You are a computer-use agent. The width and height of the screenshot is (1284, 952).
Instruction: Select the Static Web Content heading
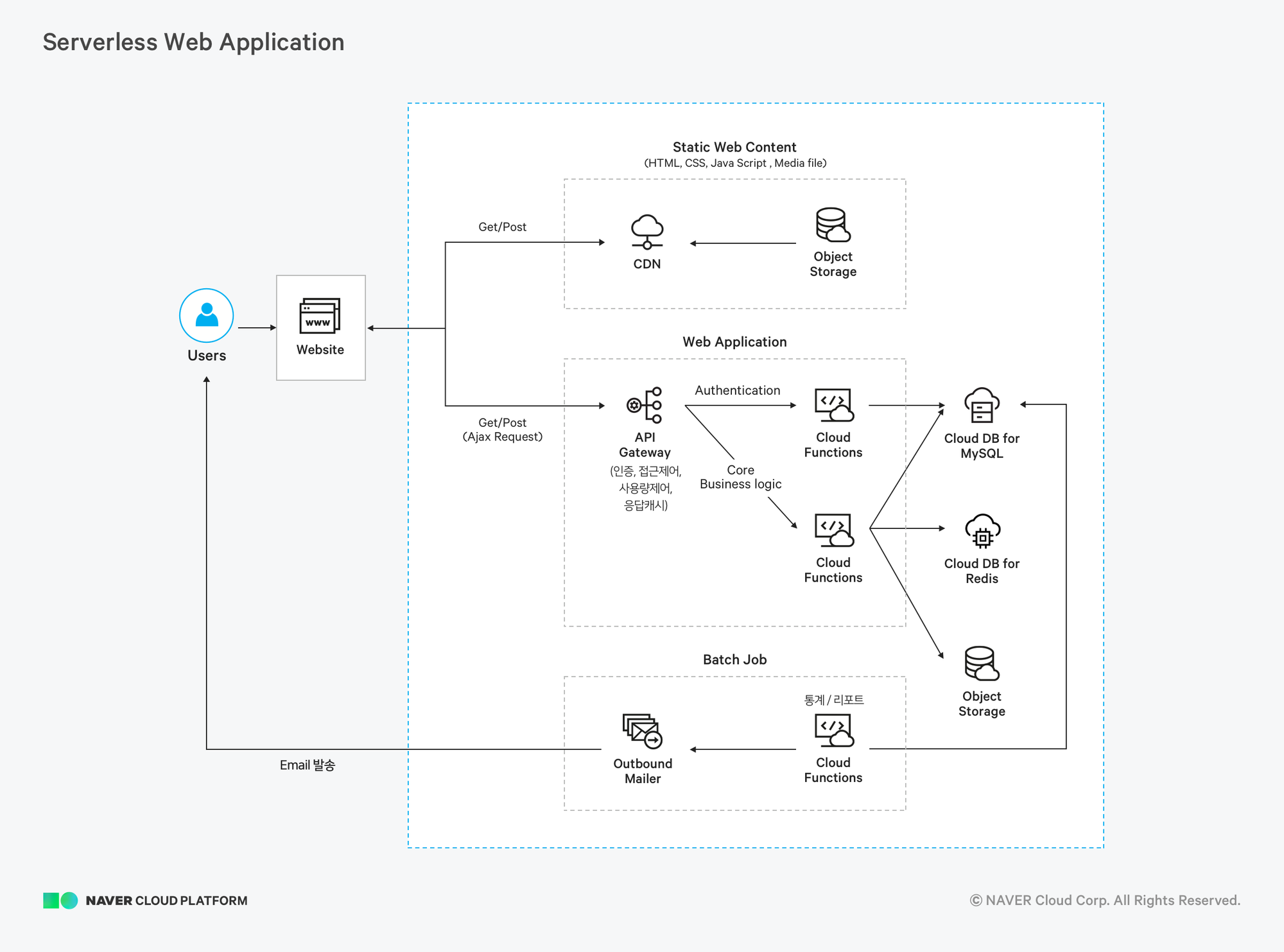coord(734,147)
